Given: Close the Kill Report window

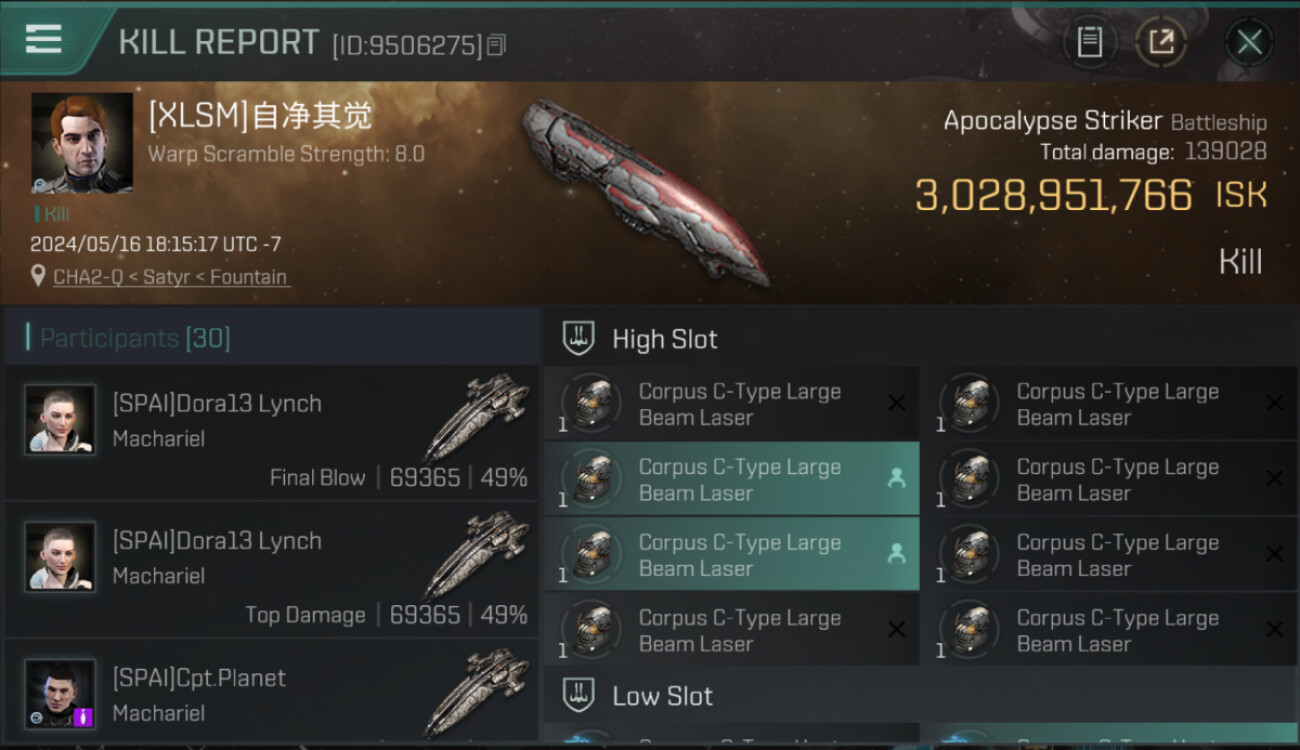Looking at the screenshot, I should tap(1249, 42).
